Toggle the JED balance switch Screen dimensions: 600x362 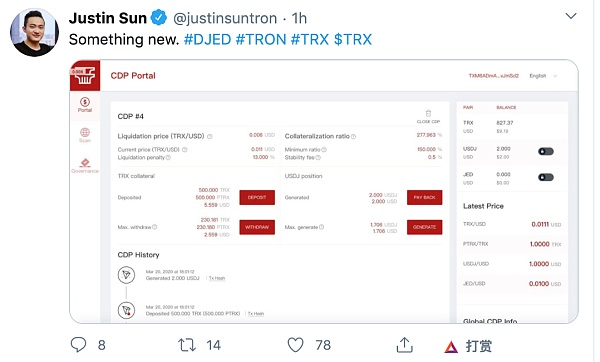pyautogui.click(x=546, y=177)
